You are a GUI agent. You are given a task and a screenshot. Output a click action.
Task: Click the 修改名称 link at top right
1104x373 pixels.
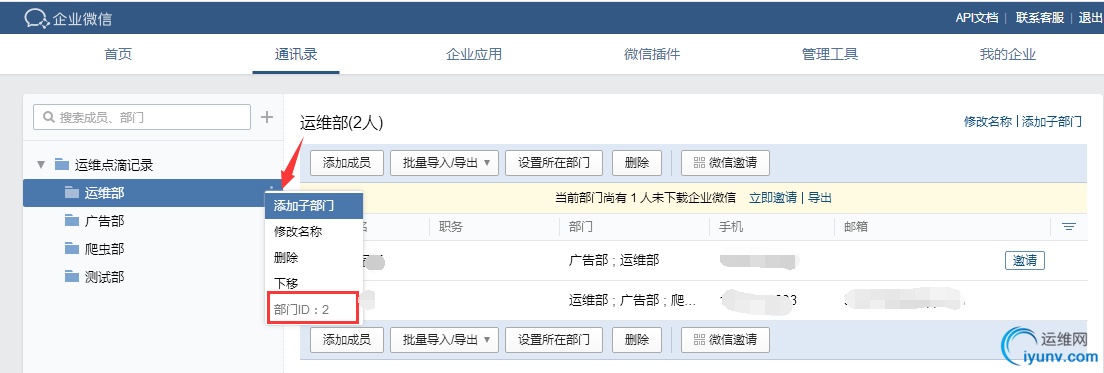click(988, 122)
